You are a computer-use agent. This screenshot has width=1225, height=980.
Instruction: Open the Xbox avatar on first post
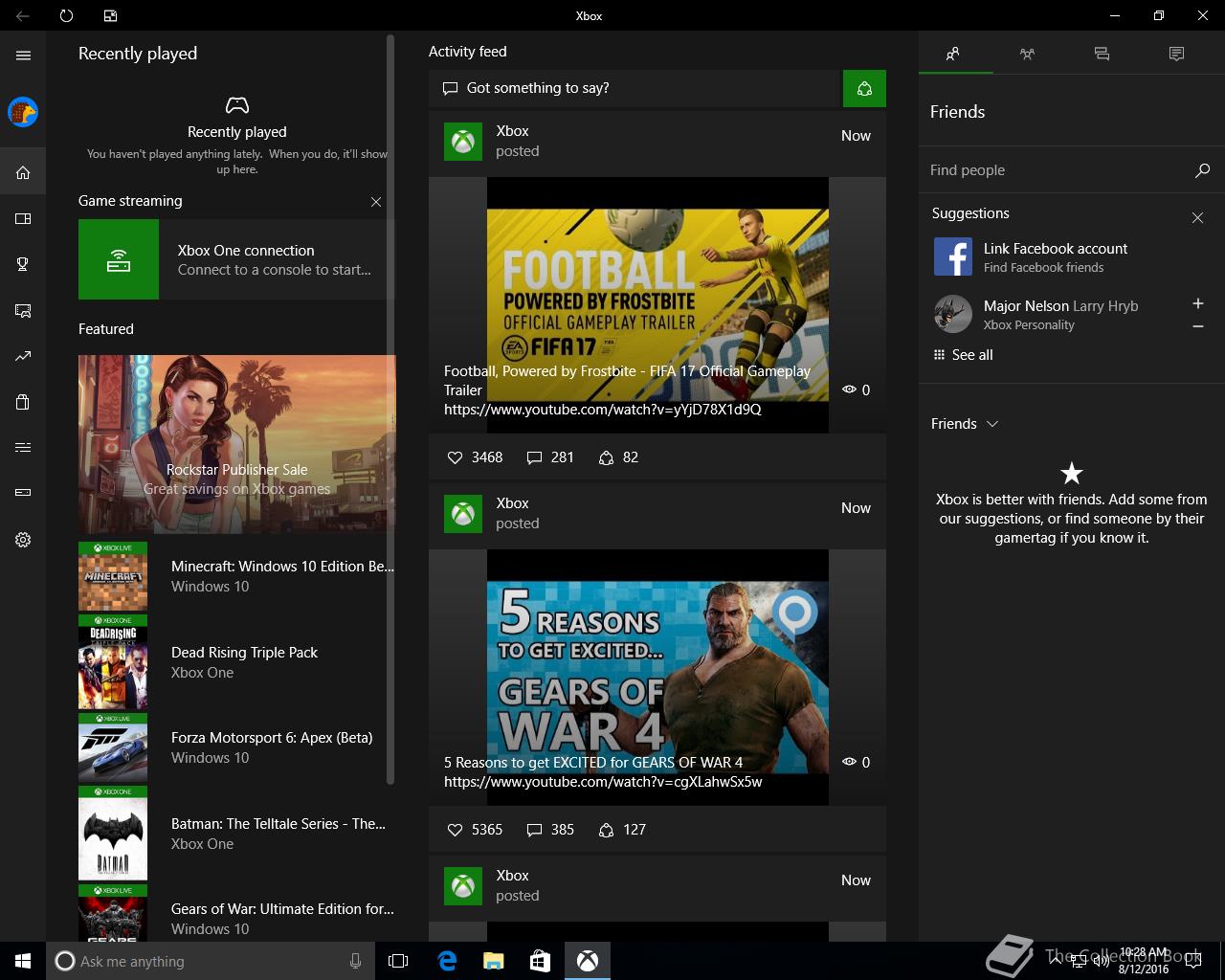tap(463, 142)
